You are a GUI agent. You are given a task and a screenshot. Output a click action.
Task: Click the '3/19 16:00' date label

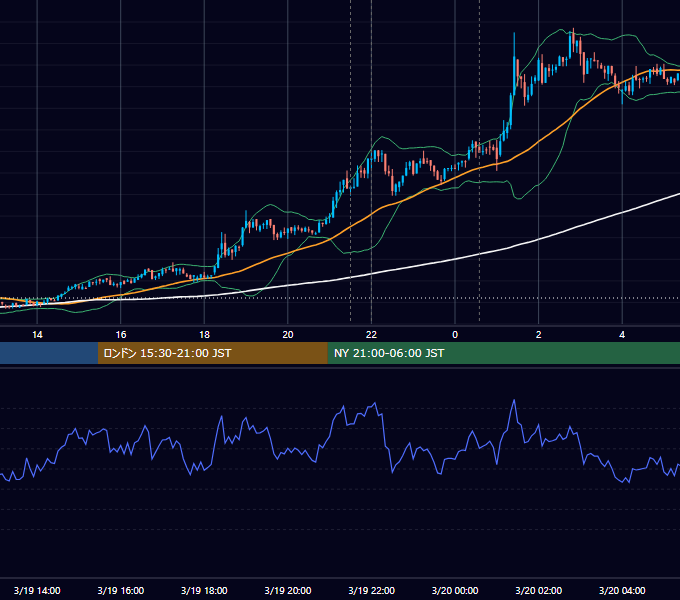click(121, 590)
